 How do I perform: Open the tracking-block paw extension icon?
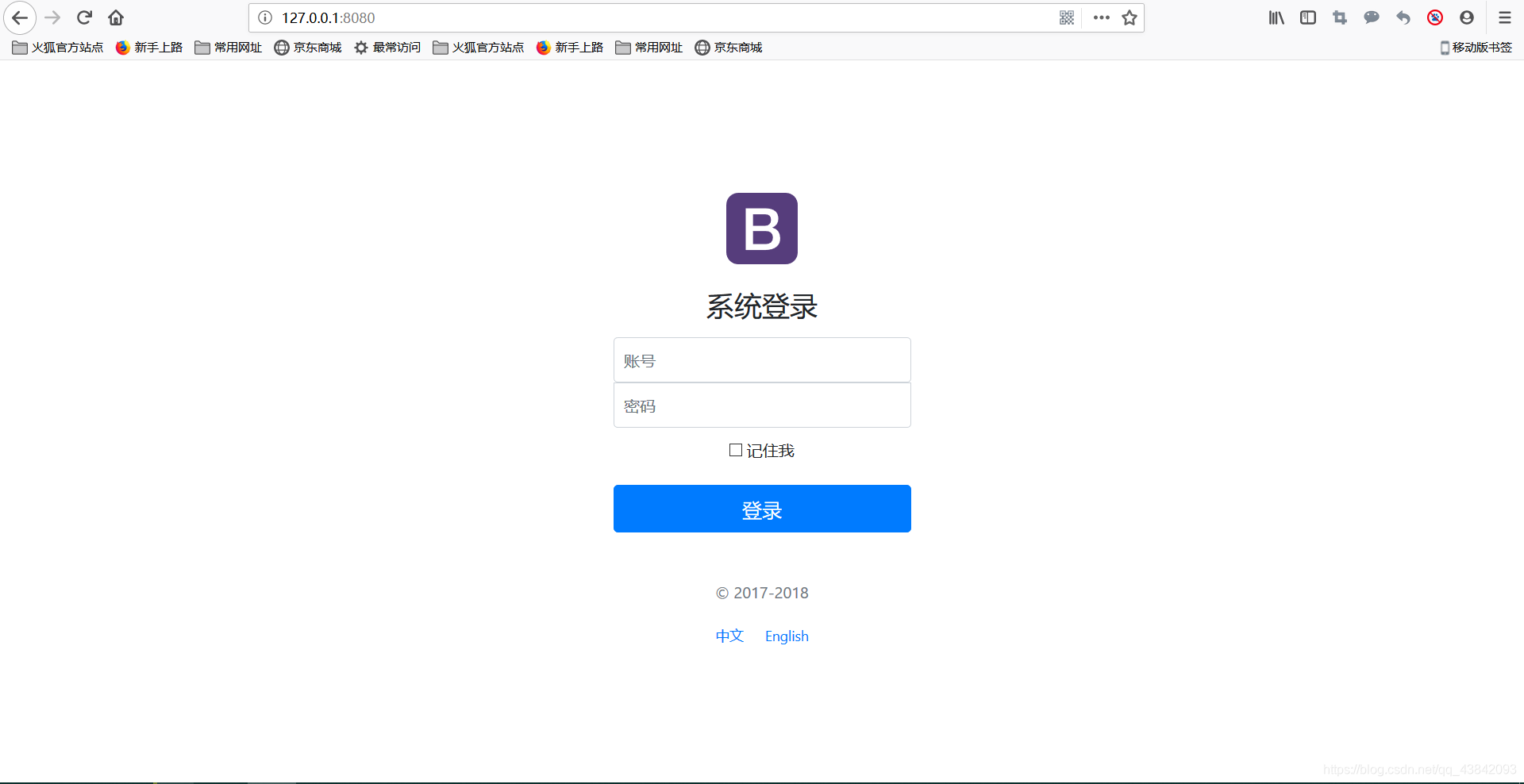1434,17
